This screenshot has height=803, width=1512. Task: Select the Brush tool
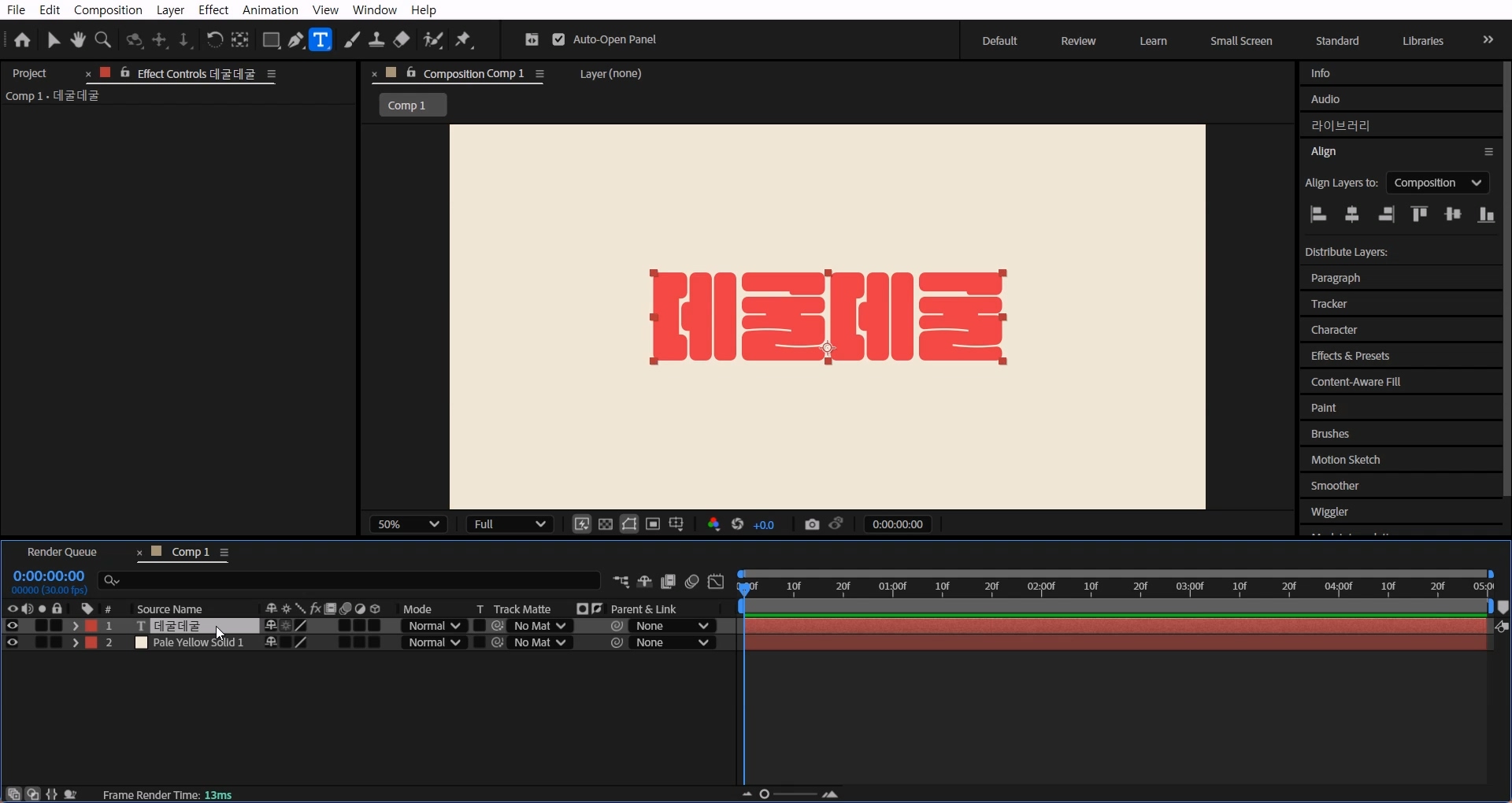click(x=352, y=40)
